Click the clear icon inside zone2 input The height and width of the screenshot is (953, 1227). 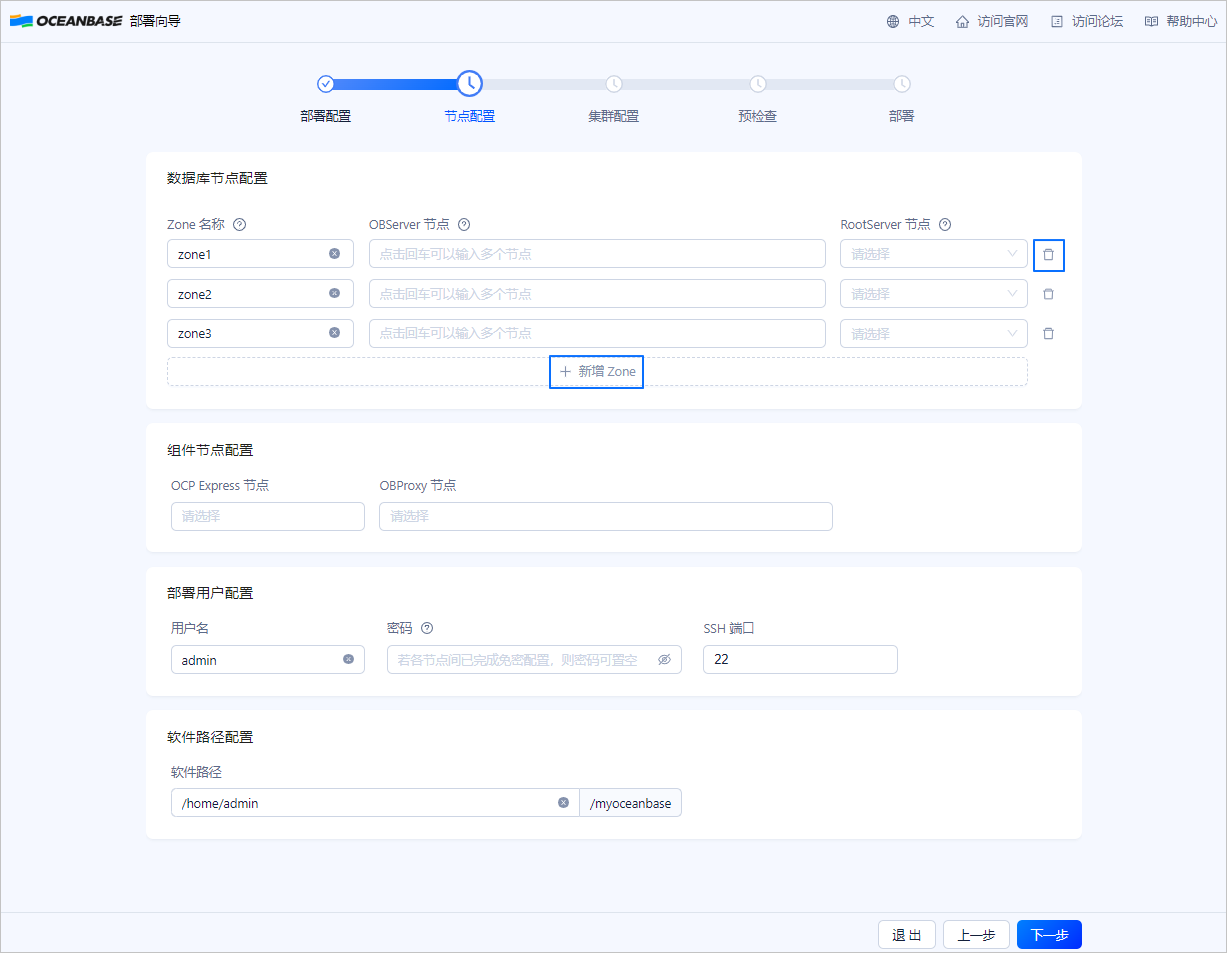[x=334, y=293]
